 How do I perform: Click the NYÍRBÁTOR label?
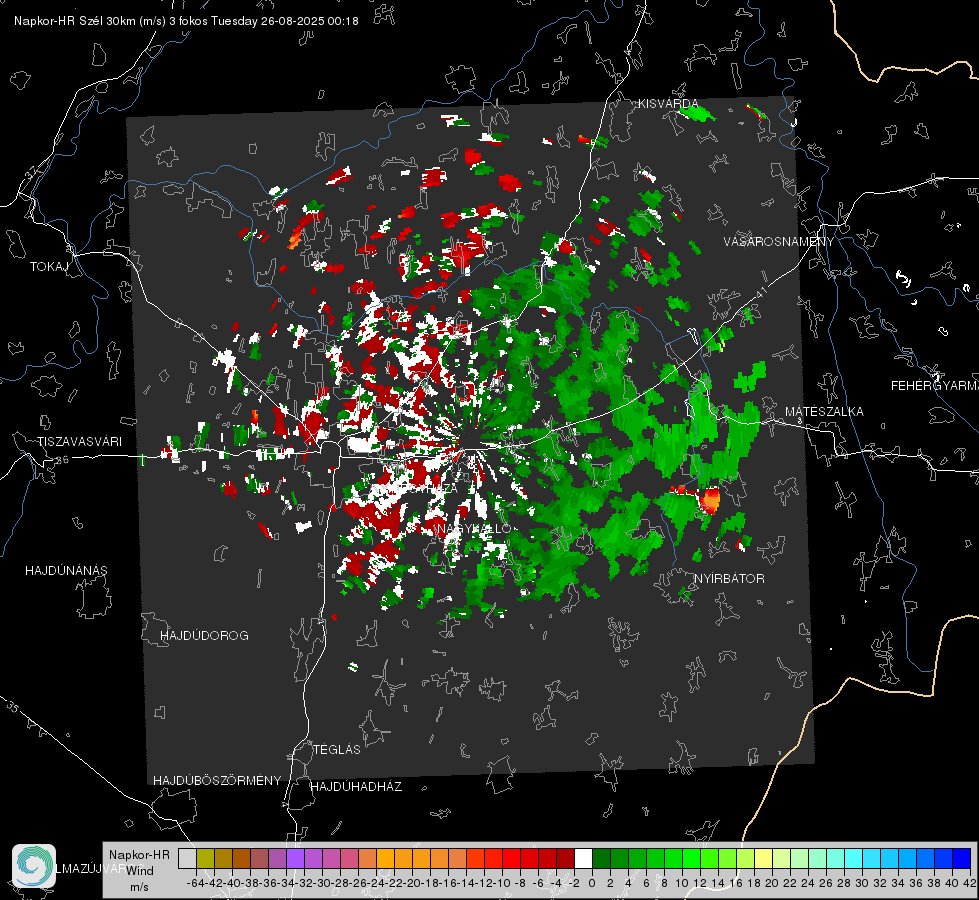pos(729,579)
